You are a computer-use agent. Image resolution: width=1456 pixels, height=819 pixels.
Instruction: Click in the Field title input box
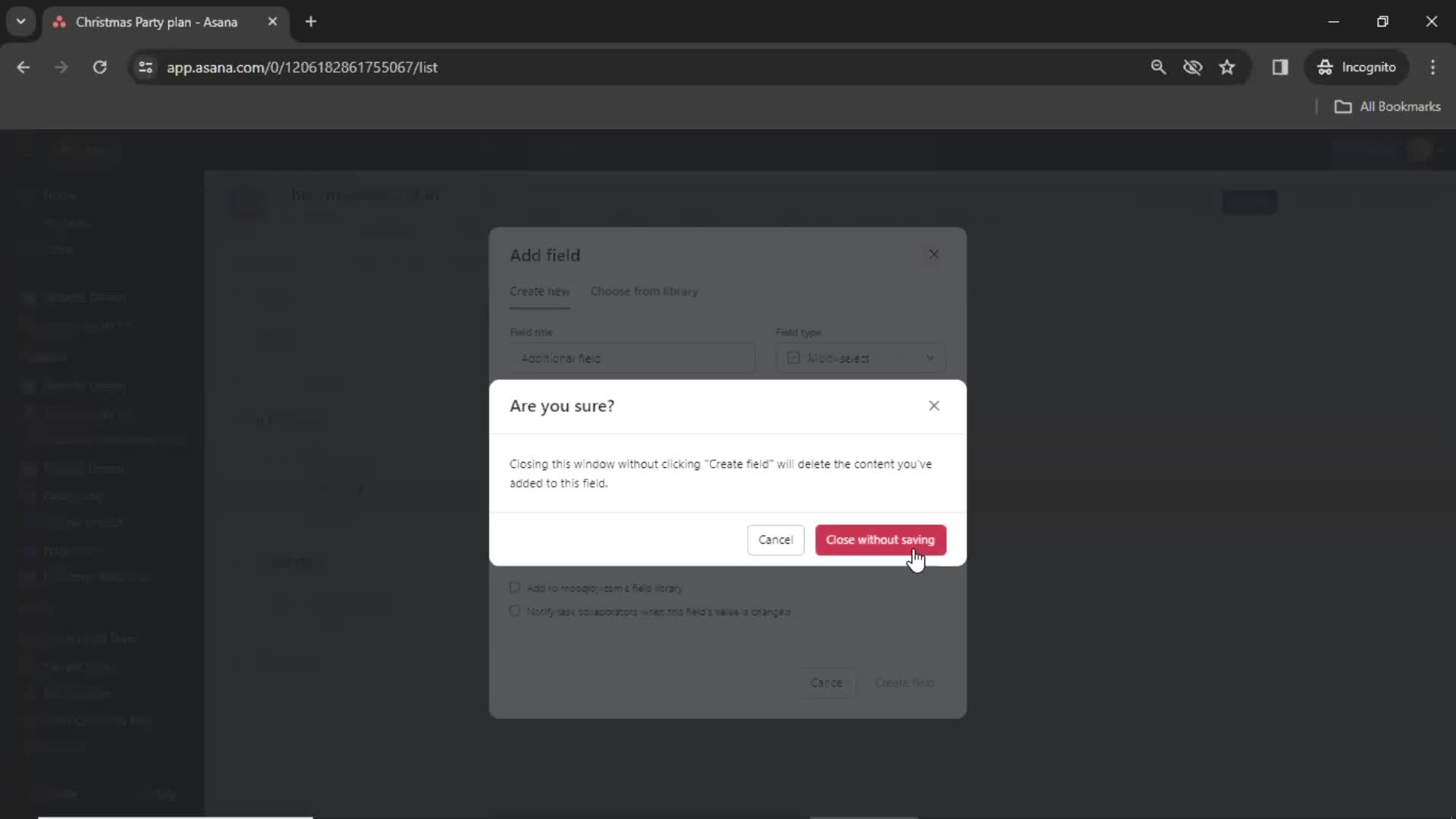pyautogui.click(x=632, y=358)
